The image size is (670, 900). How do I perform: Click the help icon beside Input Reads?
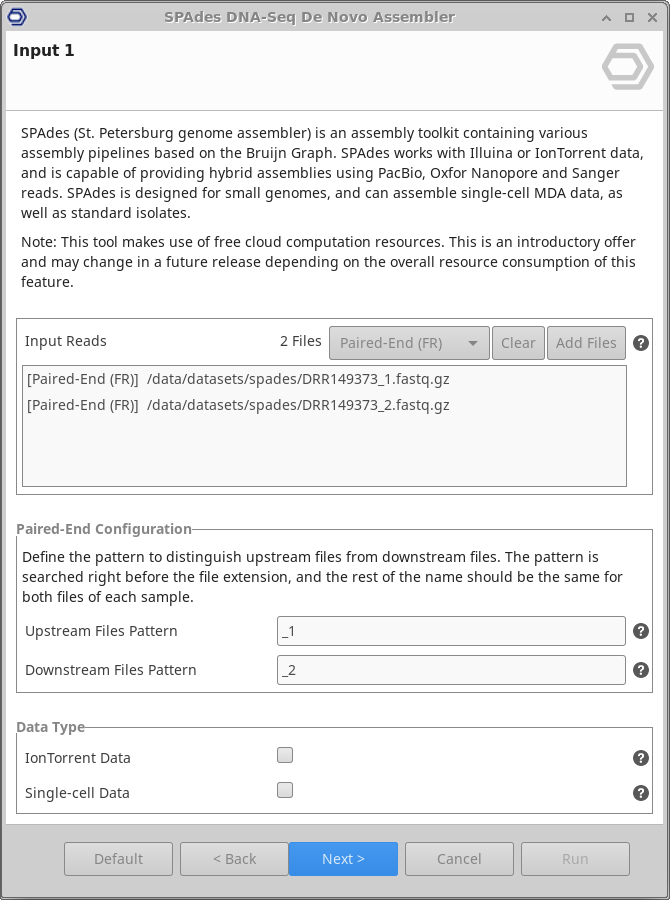point(642,343)
